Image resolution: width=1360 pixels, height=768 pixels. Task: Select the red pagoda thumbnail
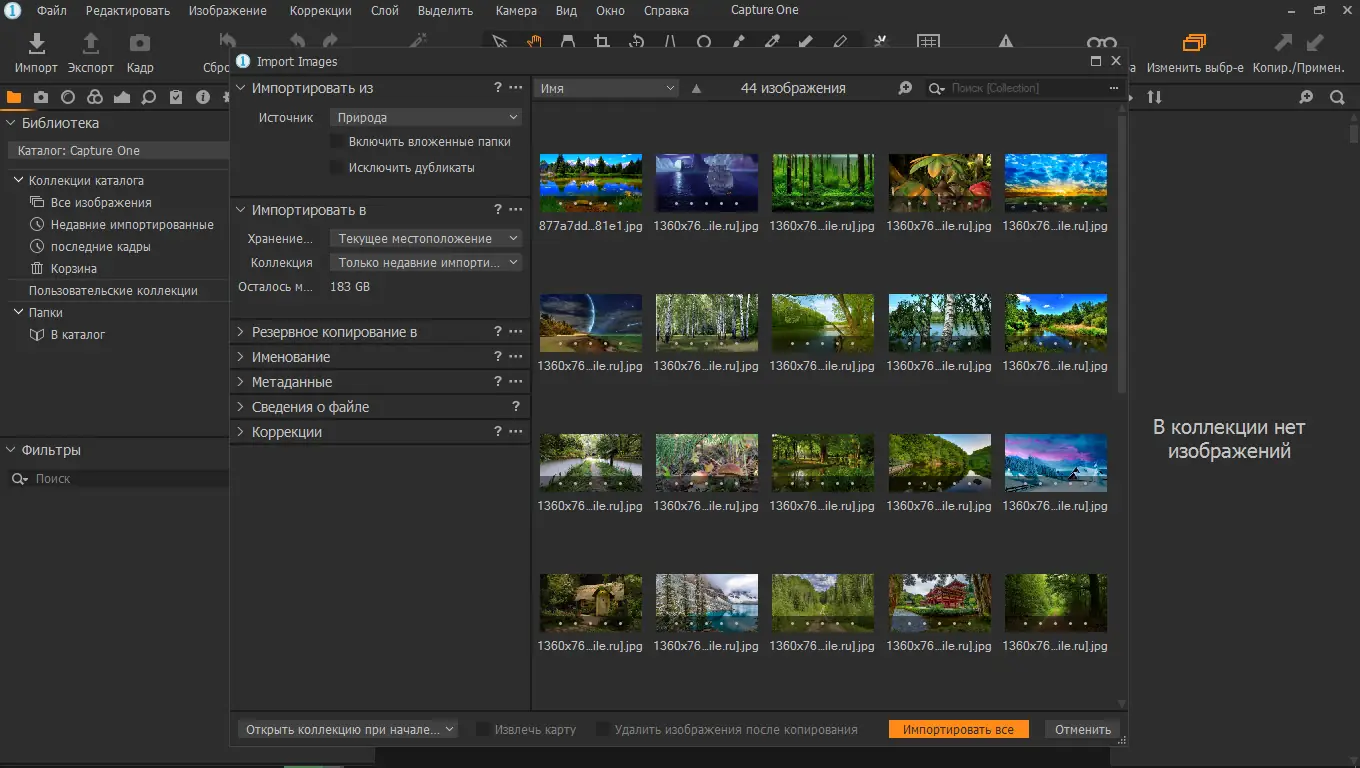(x=939, y=602)
